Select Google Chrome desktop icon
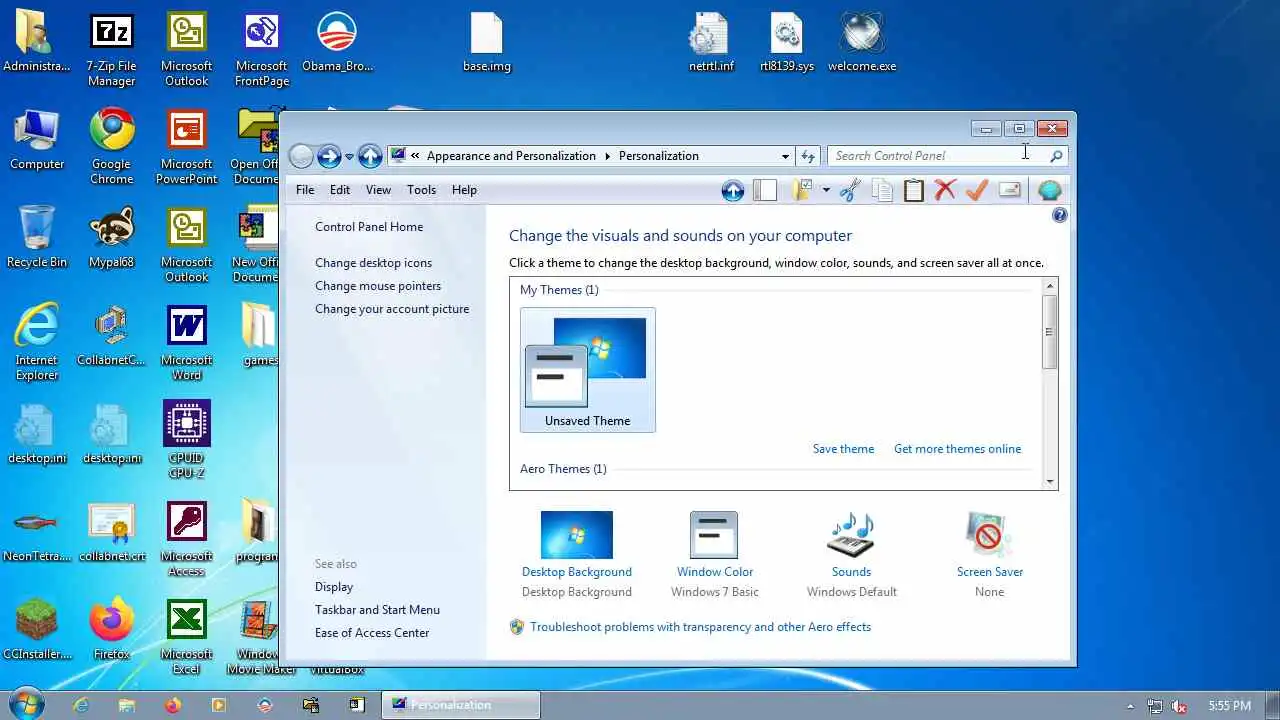 112,146
